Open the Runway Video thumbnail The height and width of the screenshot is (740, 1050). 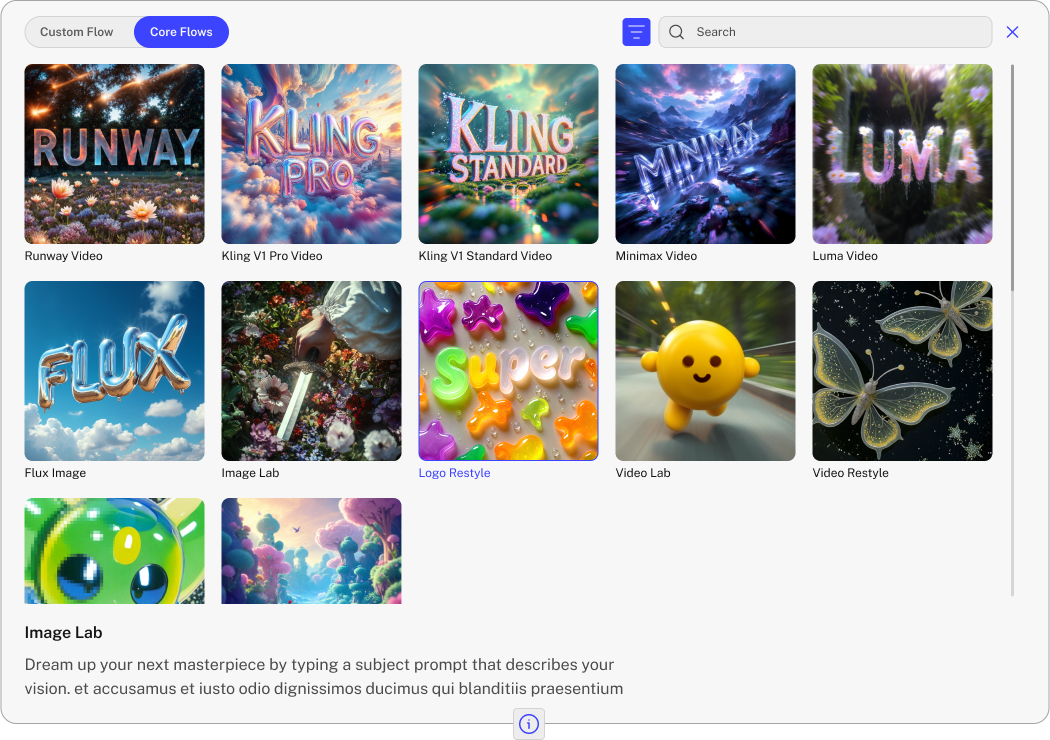tap(115, 154)
